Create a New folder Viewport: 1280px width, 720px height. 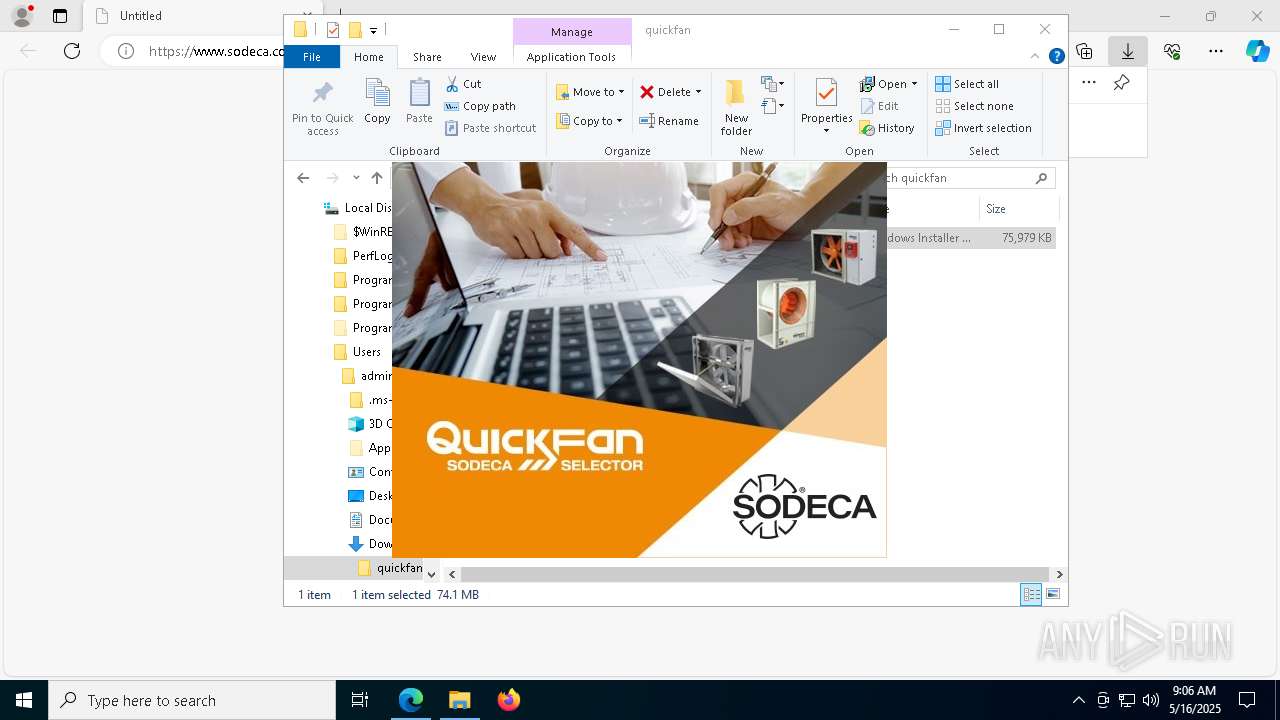[x=736, y=108]
